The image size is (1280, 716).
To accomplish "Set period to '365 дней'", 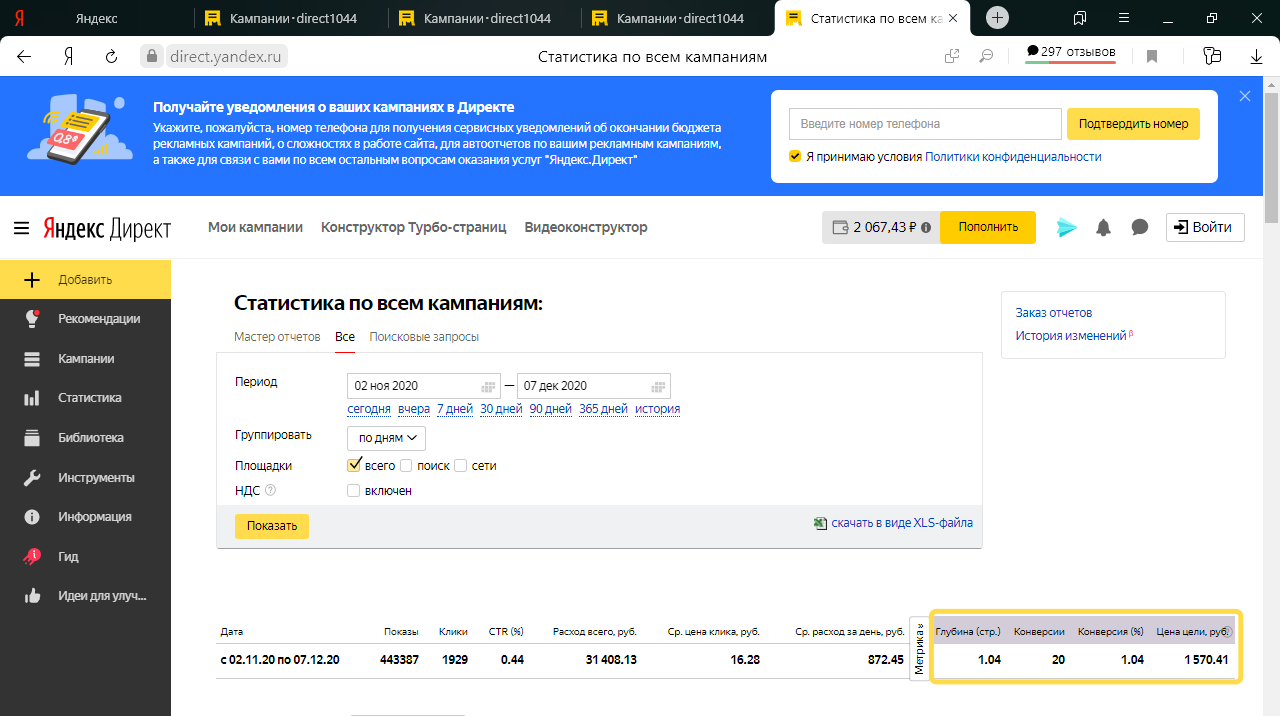I will pyautogui.click(x=603, y=409).
